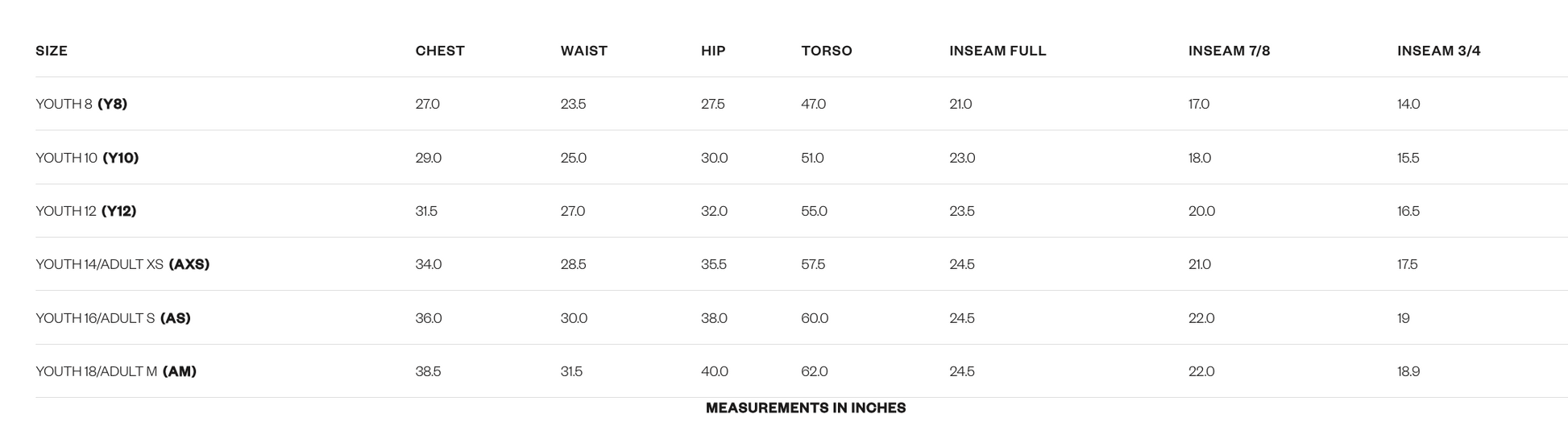Click Youth 10 waist value 25.0
Image resolution: width=1568 pixels, height=443 pixels.
pos(574,158)
